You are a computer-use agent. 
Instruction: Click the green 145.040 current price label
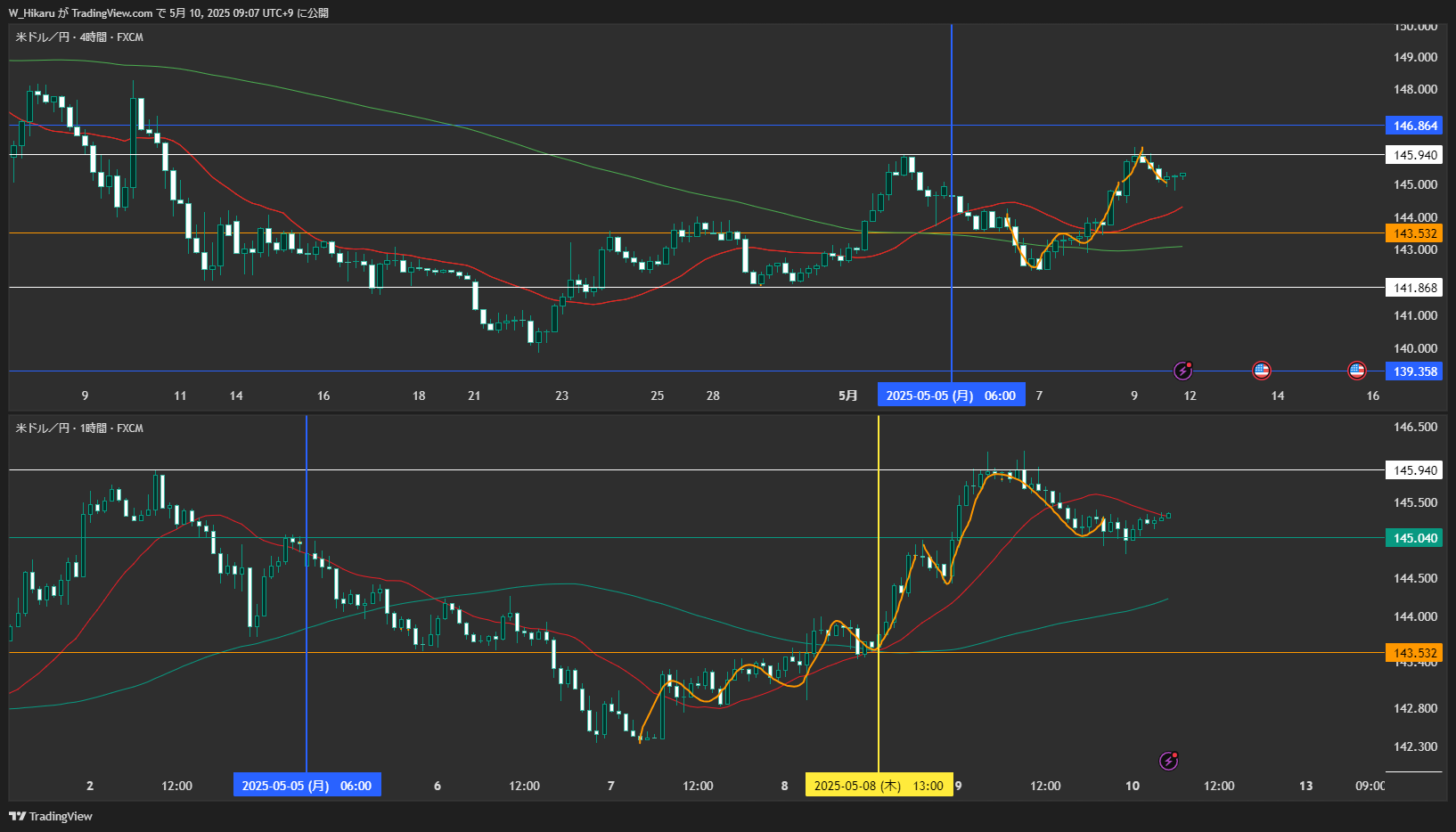point(1414,538)
